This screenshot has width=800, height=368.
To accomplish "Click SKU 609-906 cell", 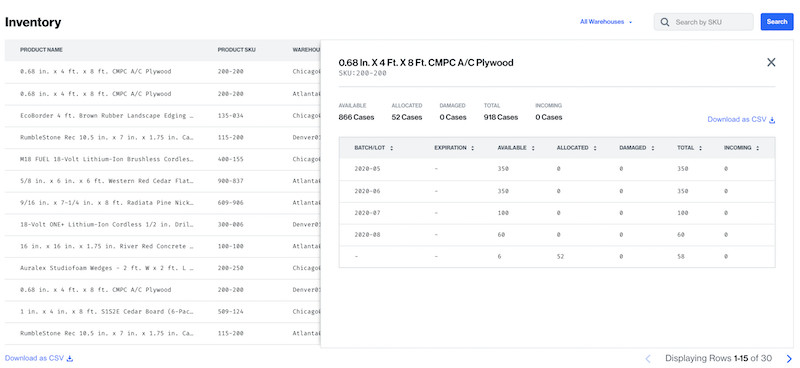I will [x=231, y=203].
